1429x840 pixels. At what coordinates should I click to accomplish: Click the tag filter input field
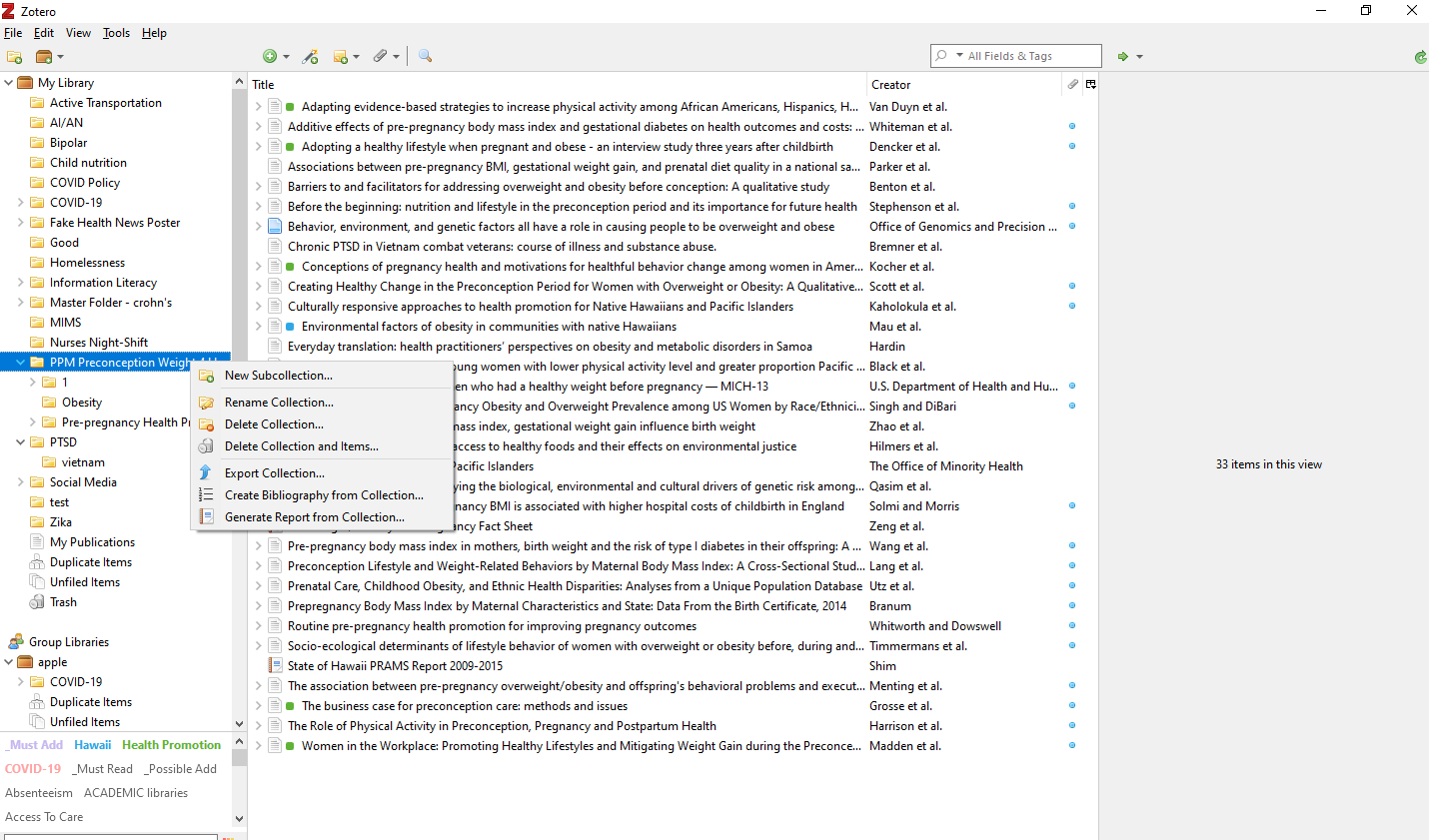pos(111,837)
